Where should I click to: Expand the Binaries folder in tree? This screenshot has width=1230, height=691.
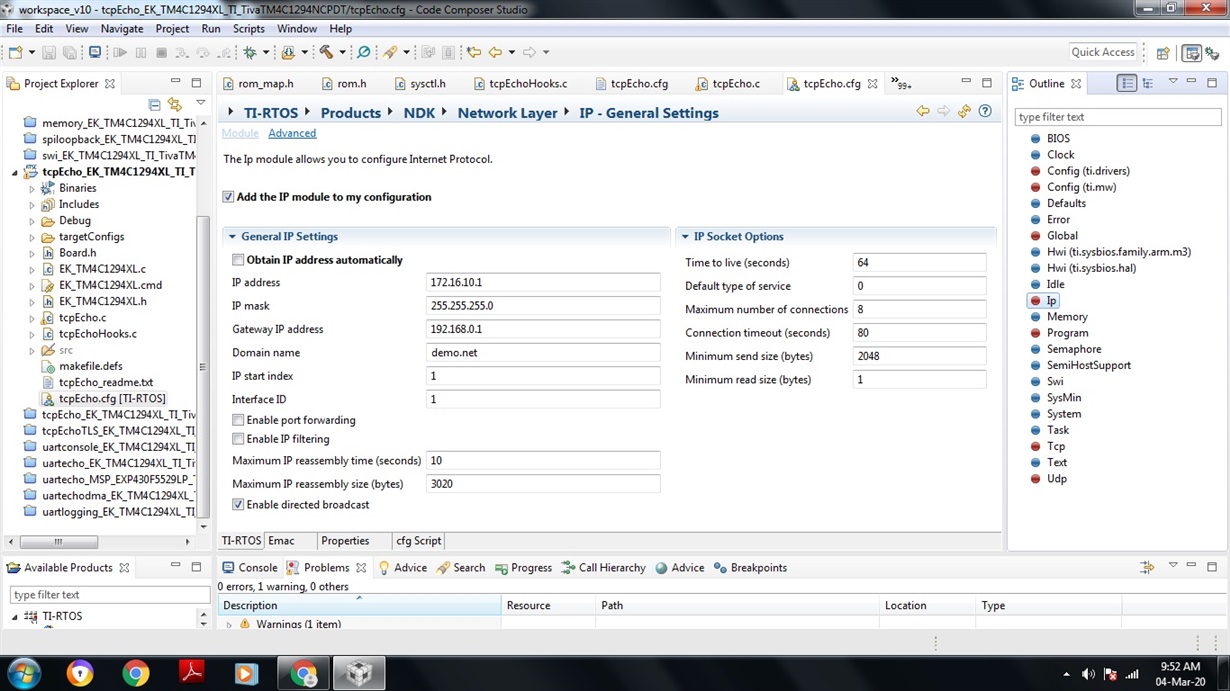32,188
